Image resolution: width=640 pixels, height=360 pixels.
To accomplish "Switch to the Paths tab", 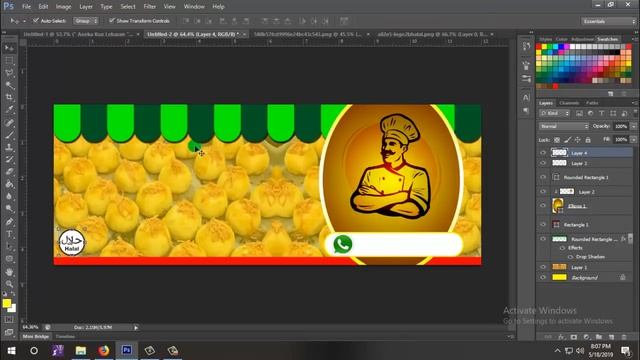I will pos(592,103).
